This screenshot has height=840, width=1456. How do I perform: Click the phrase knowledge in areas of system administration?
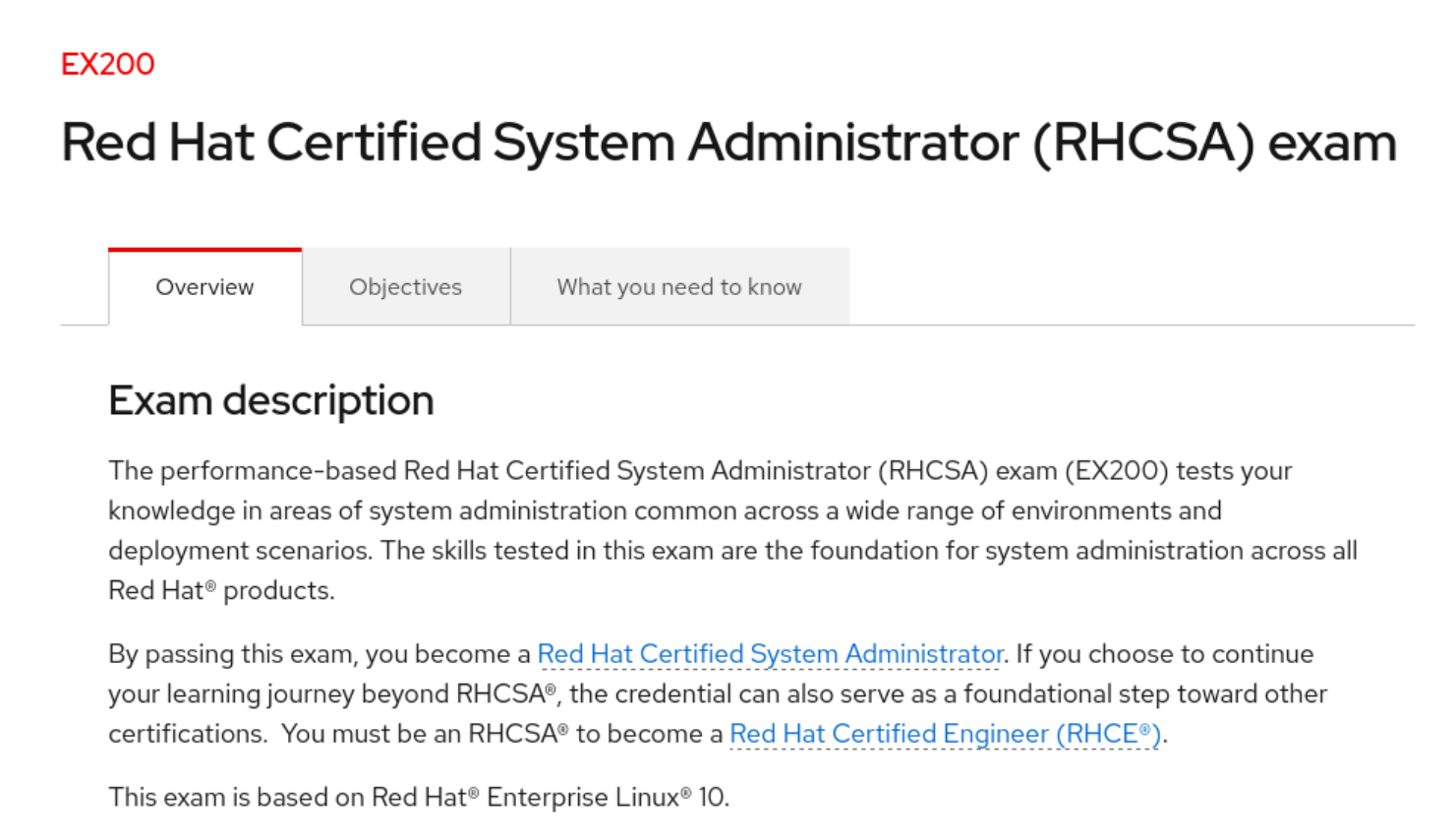pyautogui.click(x=368, y=510)
